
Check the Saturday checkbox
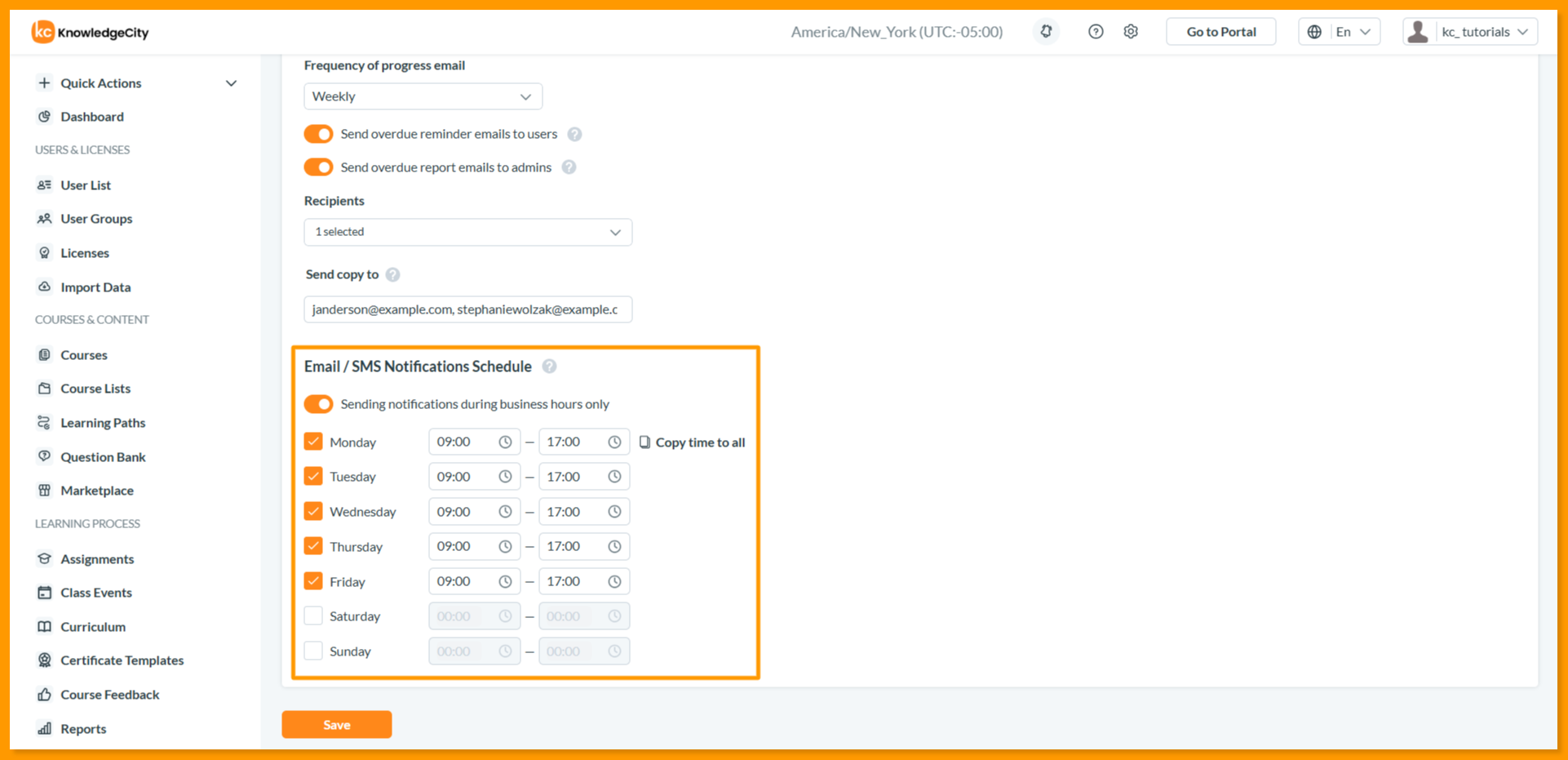click(313, 616)
